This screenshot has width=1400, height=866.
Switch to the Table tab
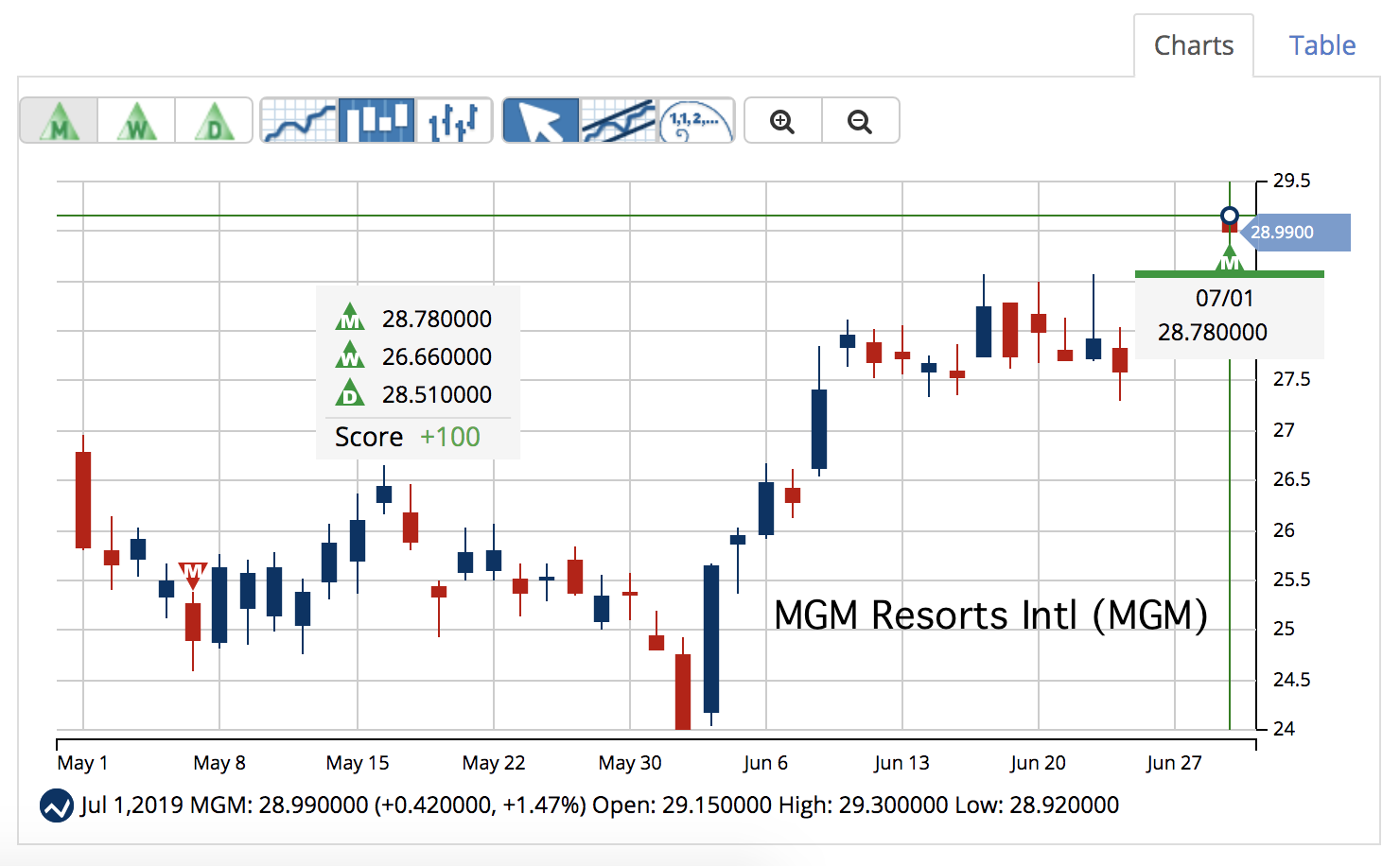click(1322, 45)
